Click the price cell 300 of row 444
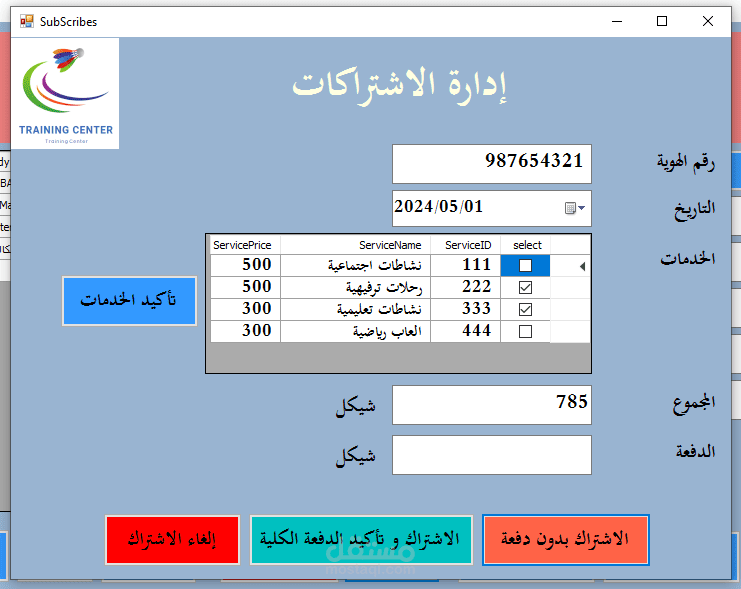The width and height of the screenshot is (741, 589). [x=245, y=331]
